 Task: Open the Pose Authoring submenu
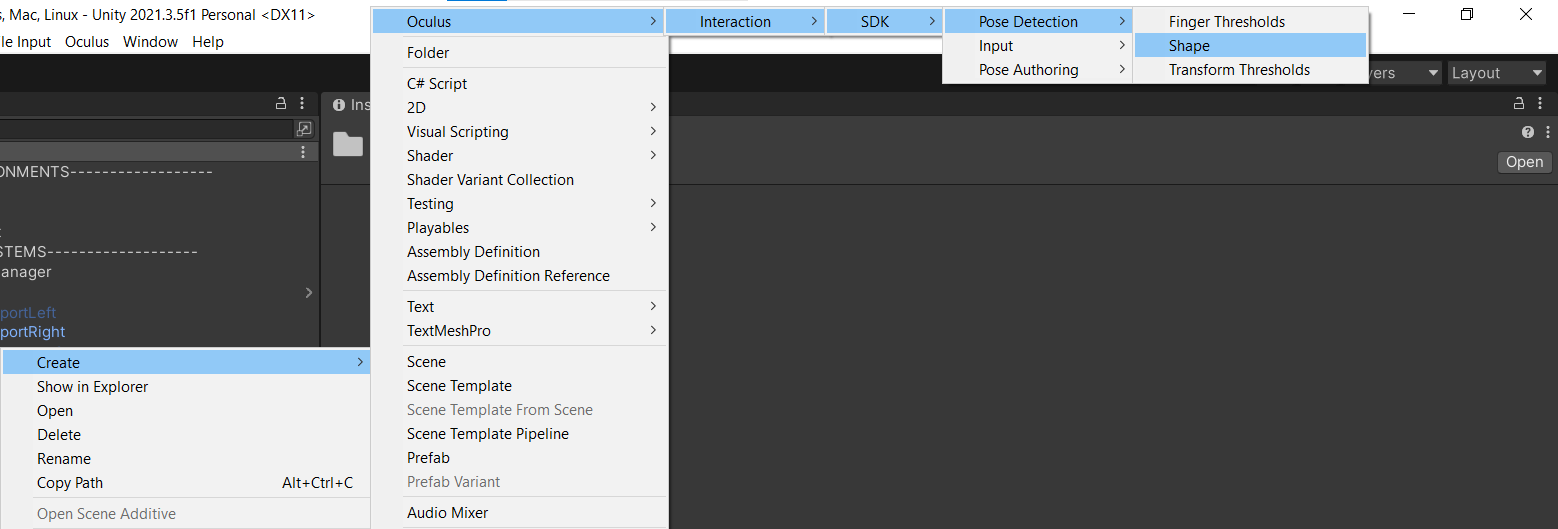click(x=1038, y=70)
